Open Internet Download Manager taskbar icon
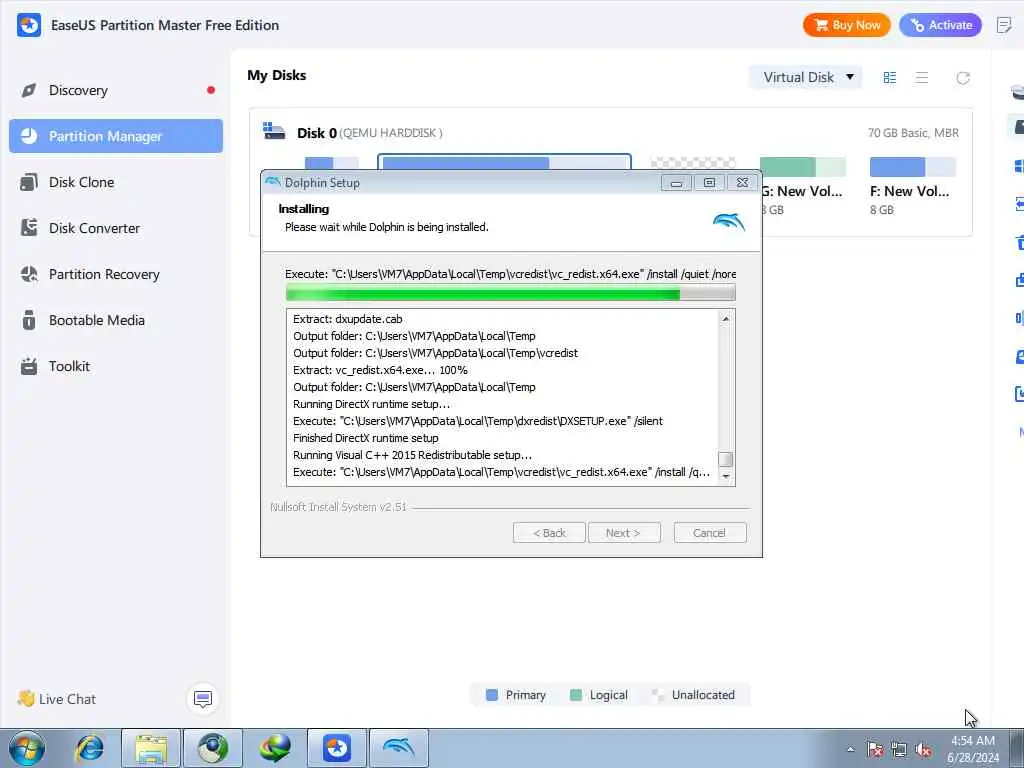 pos(274,748)
